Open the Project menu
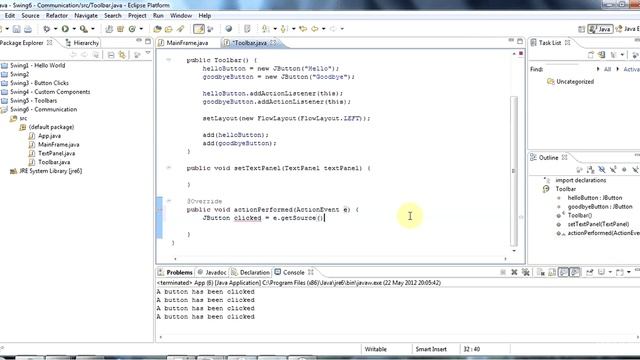 coord(137,16)
